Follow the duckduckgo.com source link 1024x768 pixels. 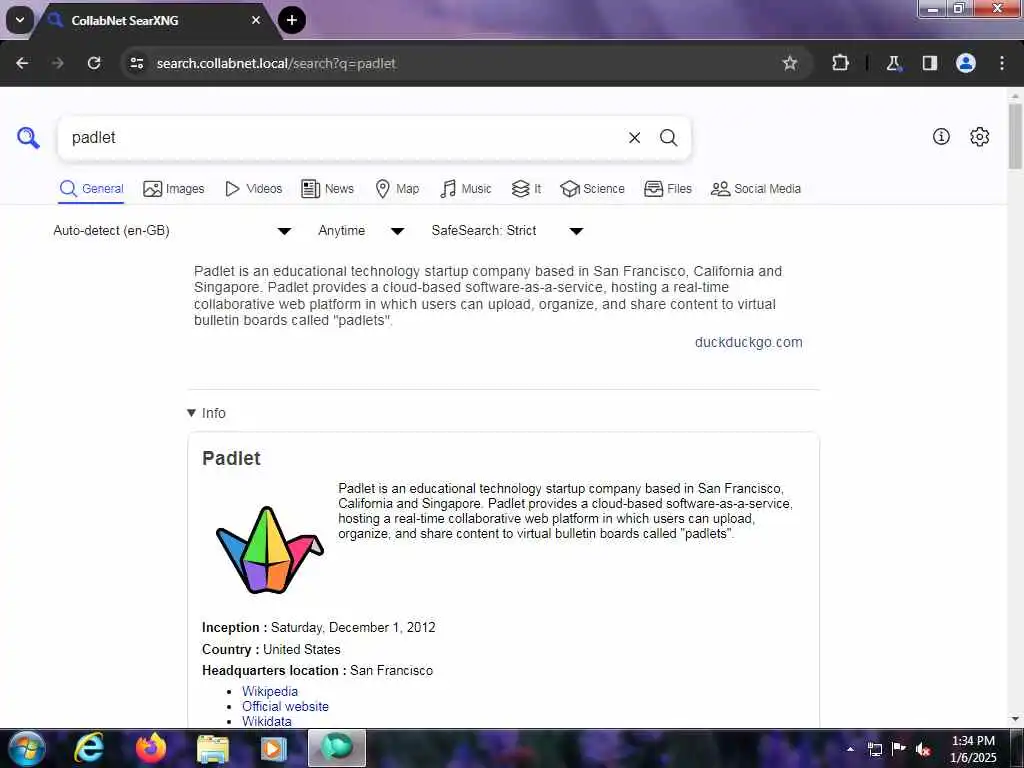(748, 342)
